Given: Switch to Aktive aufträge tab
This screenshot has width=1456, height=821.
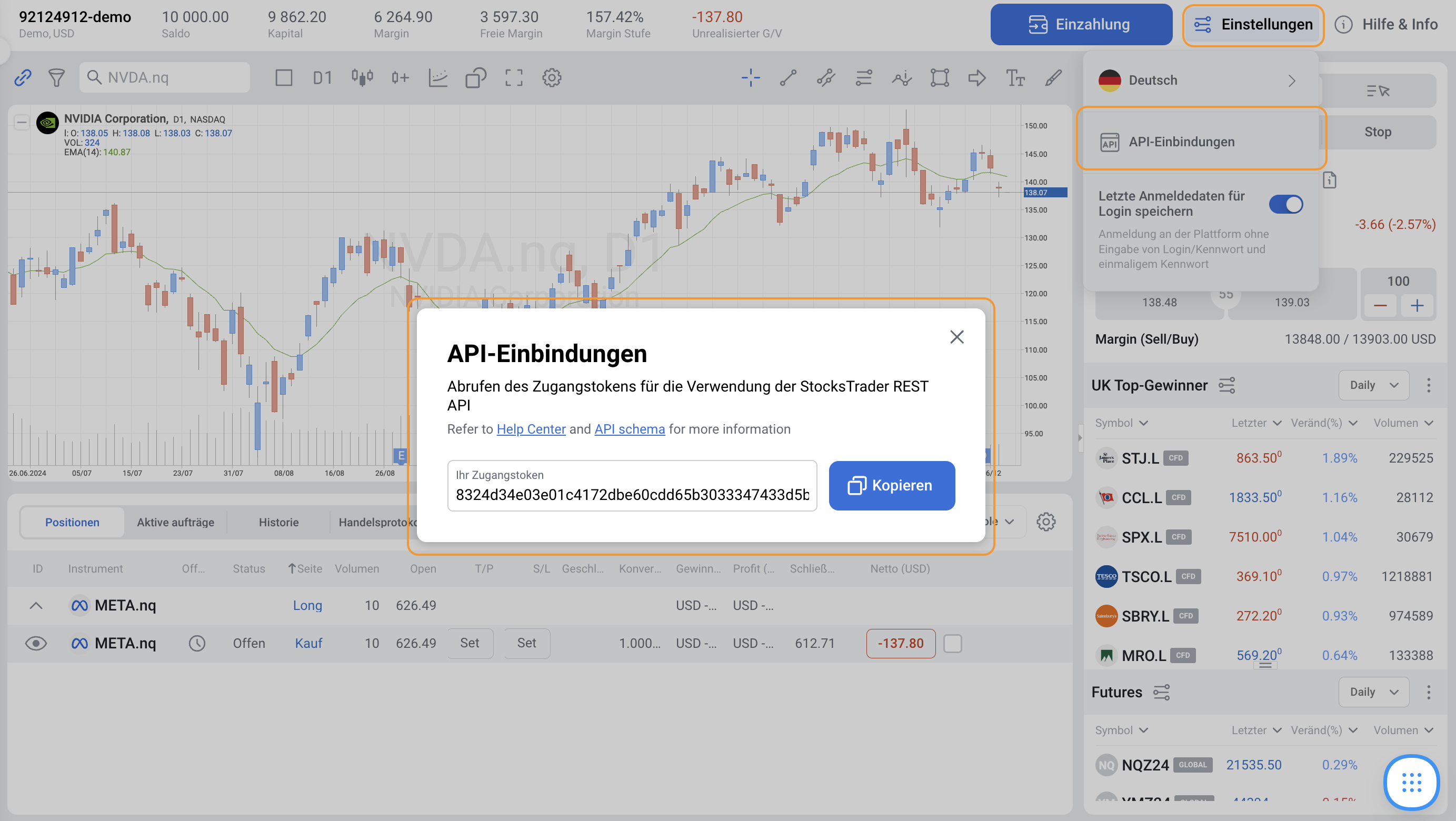Looking at the screenshot, I should pos(175,522).
